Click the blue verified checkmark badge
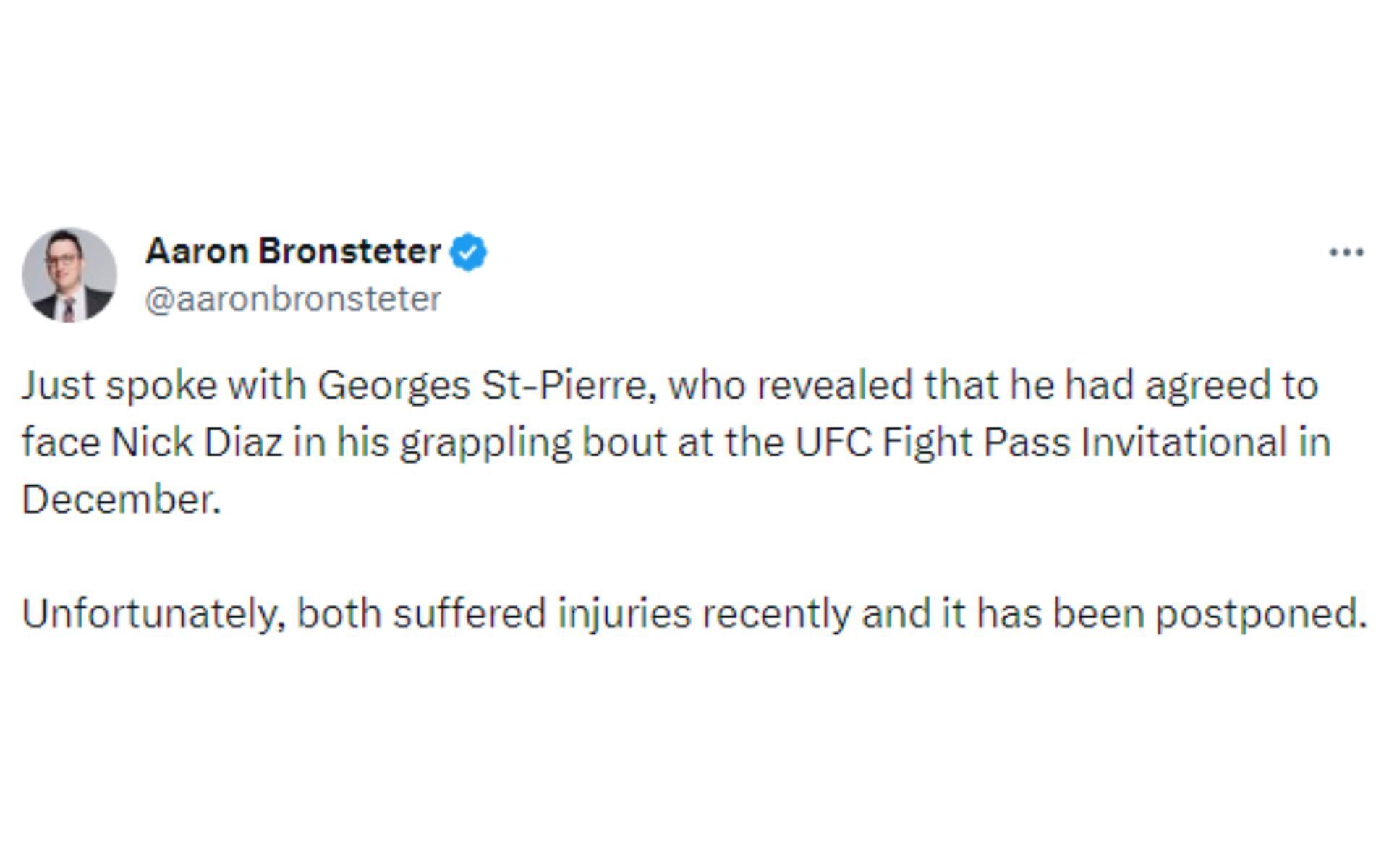This screenshot has height=868, width=1389. pos(468,252)
